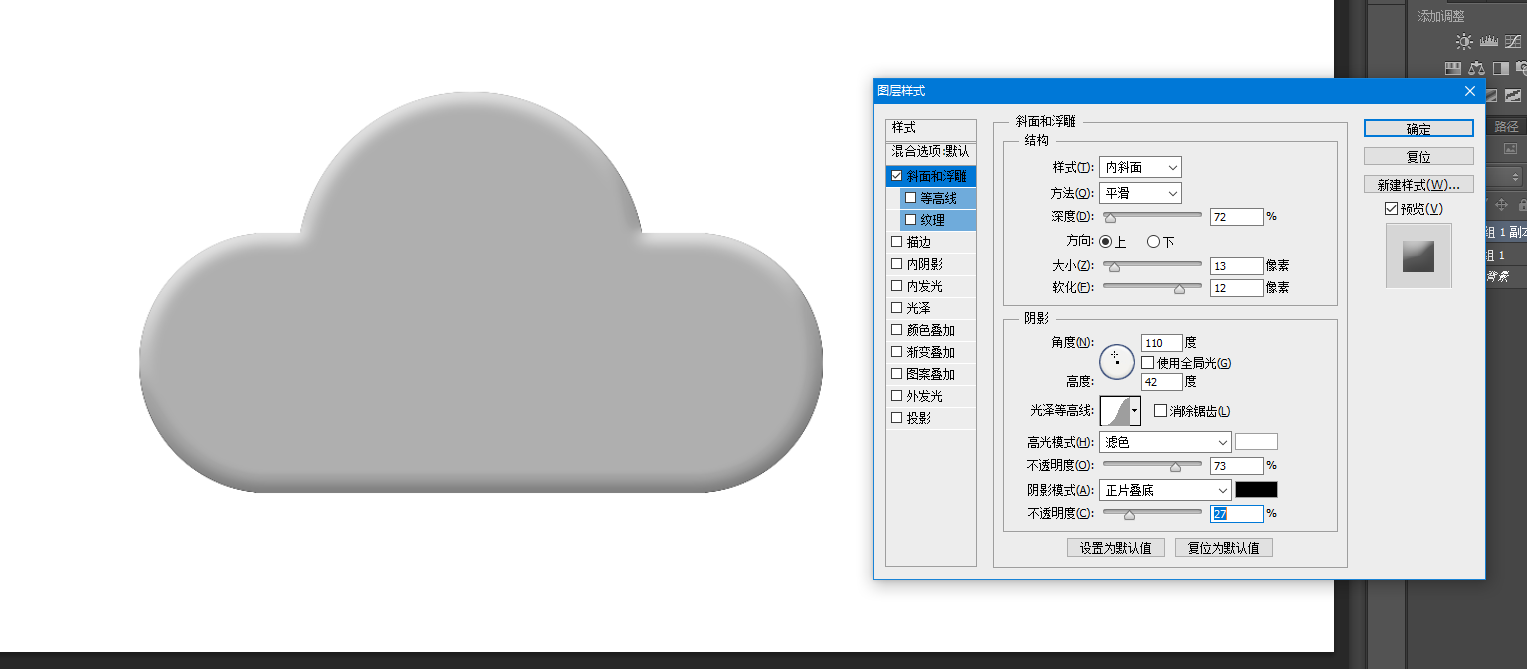Screen dimensions: 1527x669
Task: Open the 方法 dropdown showing 平滑
Action: point(1140,193)
